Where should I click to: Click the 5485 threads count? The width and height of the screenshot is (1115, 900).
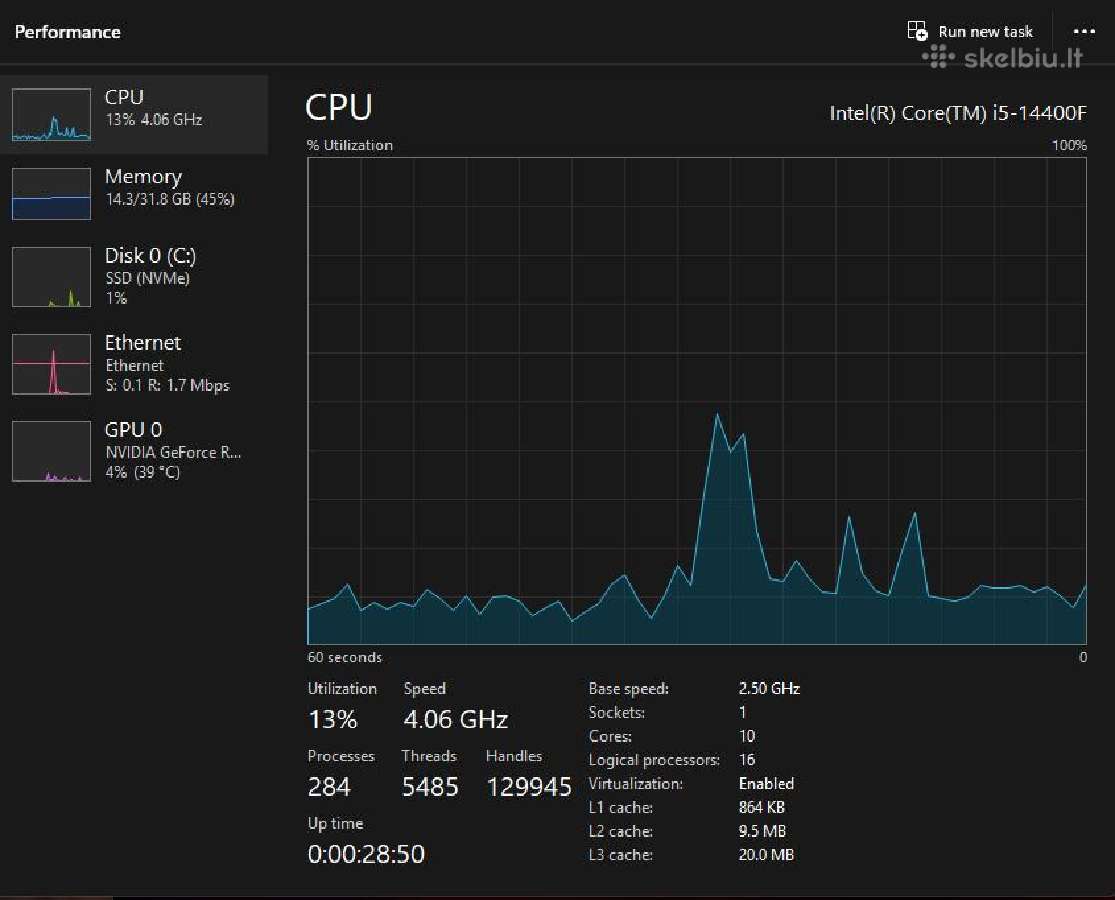pyautogui.click(x=430, y=787)
